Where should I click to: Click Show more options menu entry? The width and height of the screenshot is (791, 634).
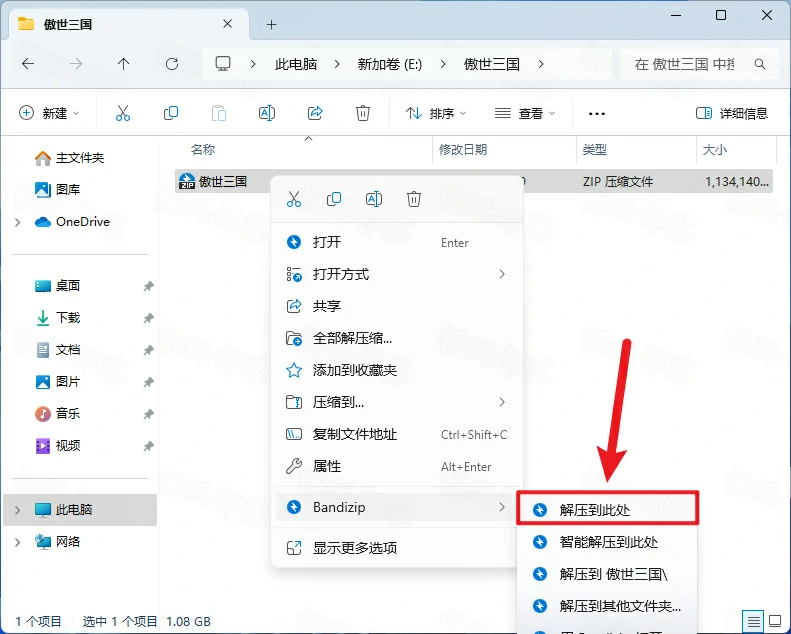coord(354,548)
